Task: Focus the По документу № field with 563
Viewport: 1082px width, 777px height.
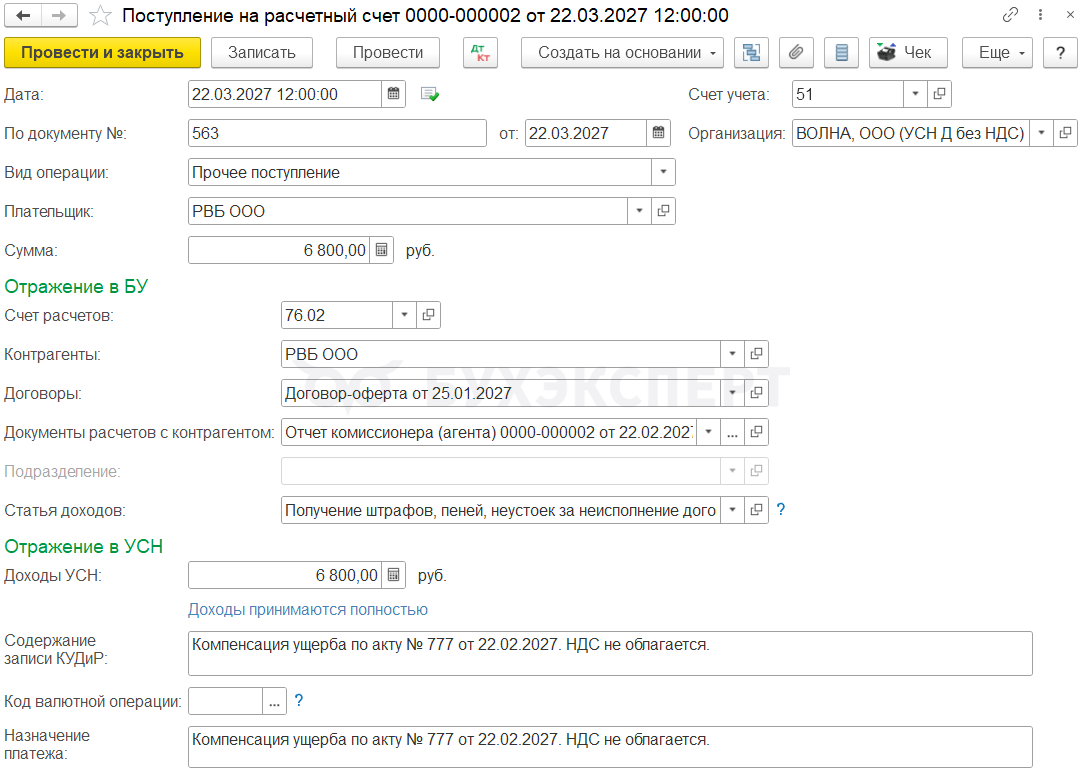Action: click(x=337, y=133)
